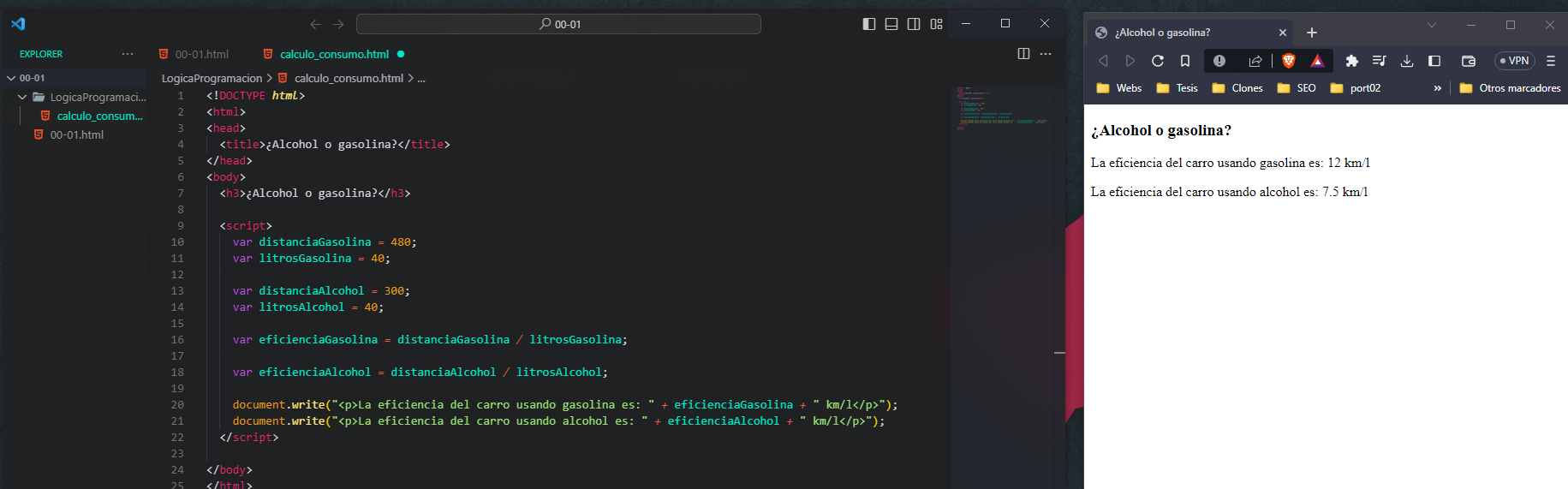
Task: Toggle the VS Code secondary side bar
Action: [914, 24]
